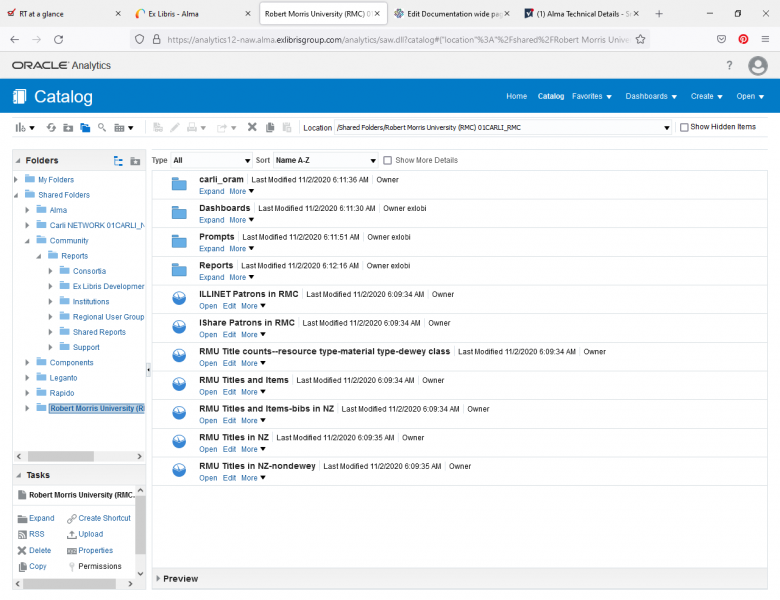Open IShare Patrons in RMC report
The width and height of the screenshot is (780, 600).
208,335
